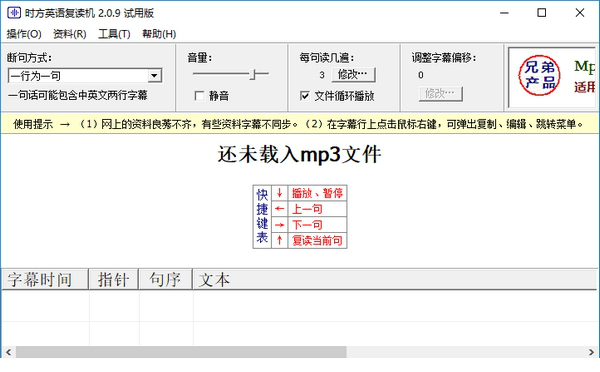Click the 兄弟产品 round stamp logo
This screenshot has width=600, height=372.
[x=539, y=75]
